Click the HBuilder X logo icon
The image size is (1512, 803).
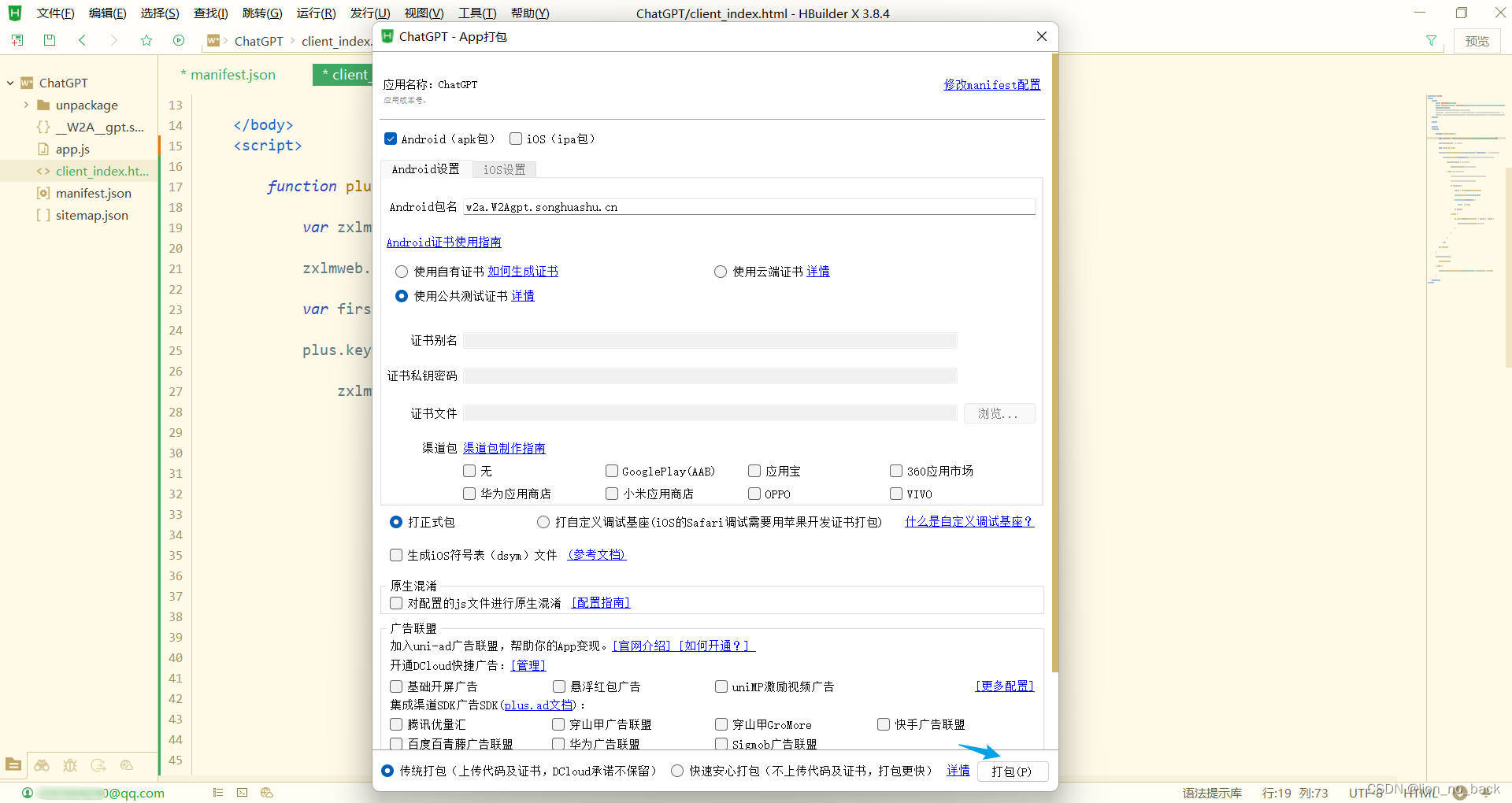tap(14, 13)
